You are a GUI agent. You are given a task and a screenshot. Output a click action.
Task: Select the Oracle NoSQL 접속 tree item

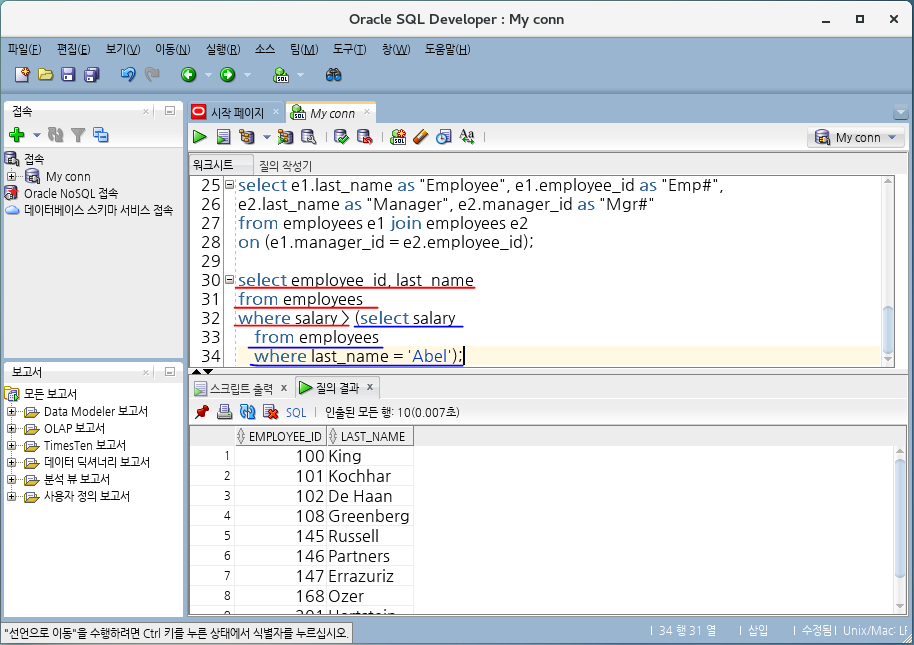pyautogui.click(x=71, y=193)
